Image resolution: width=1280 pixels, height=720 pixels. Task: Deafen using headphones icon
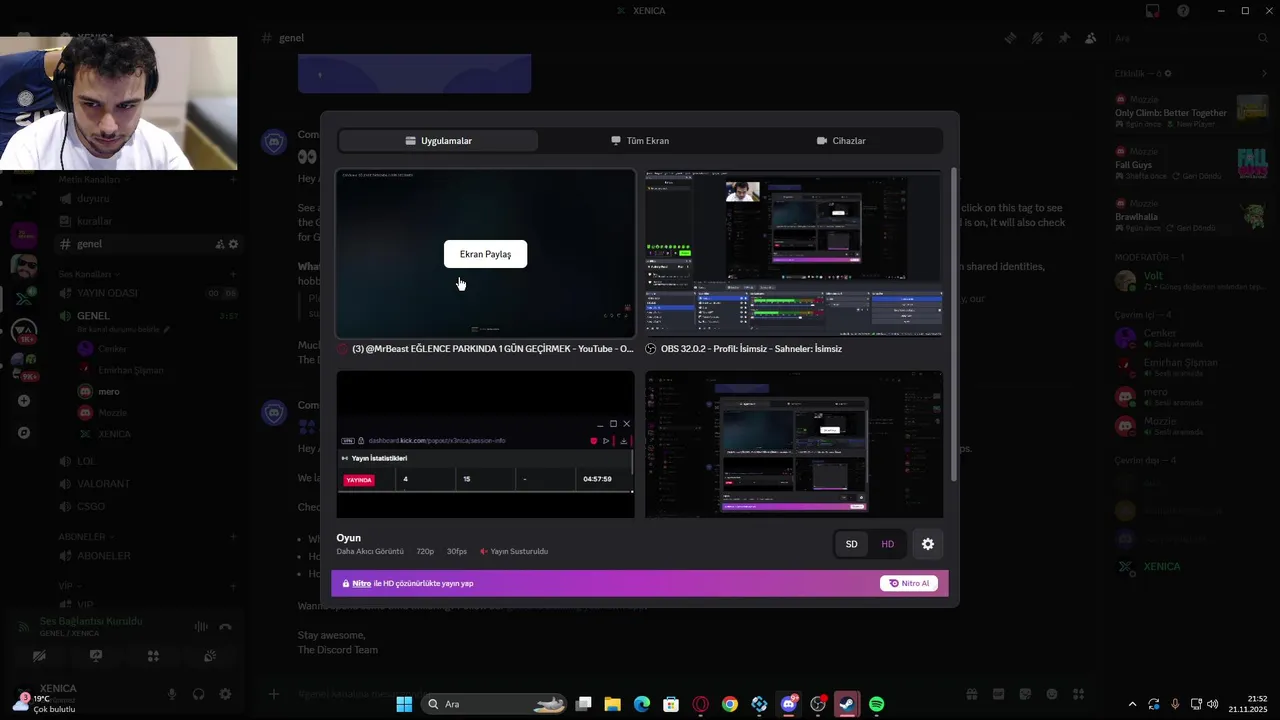pyautogui.click(x=198, y=694)
